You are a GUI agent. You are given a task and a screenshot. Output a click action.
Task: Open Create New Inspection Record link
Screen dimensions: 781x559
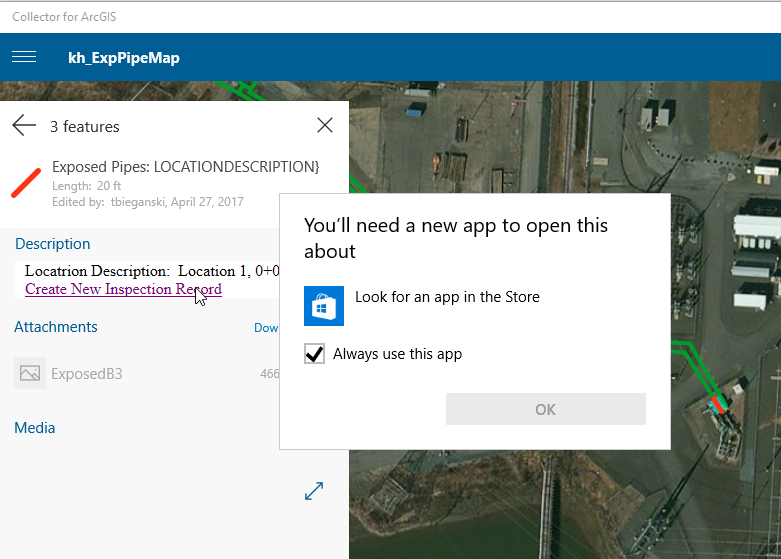pos(123,289)
